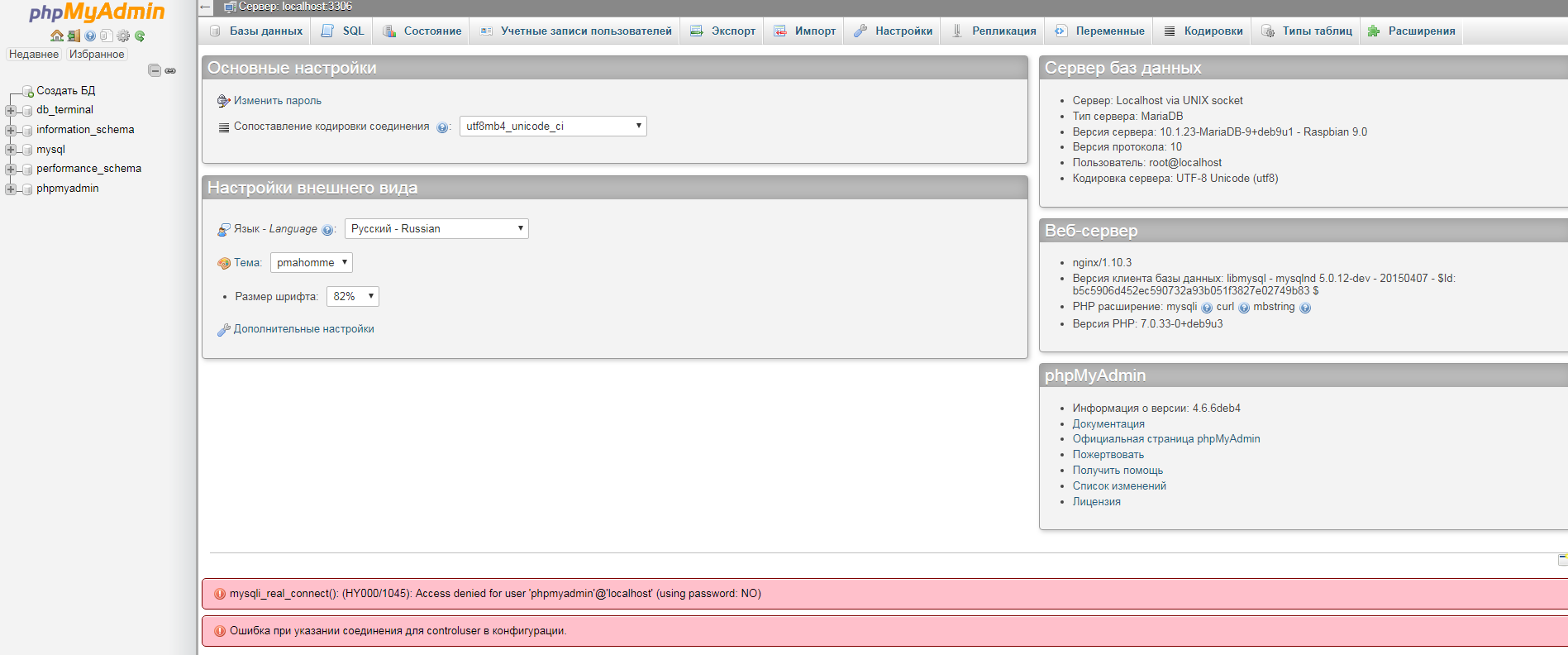Reload navigation panel with green refresh icon
Image resolution: width=1568 pixels, height=655 pixels.
140,36
